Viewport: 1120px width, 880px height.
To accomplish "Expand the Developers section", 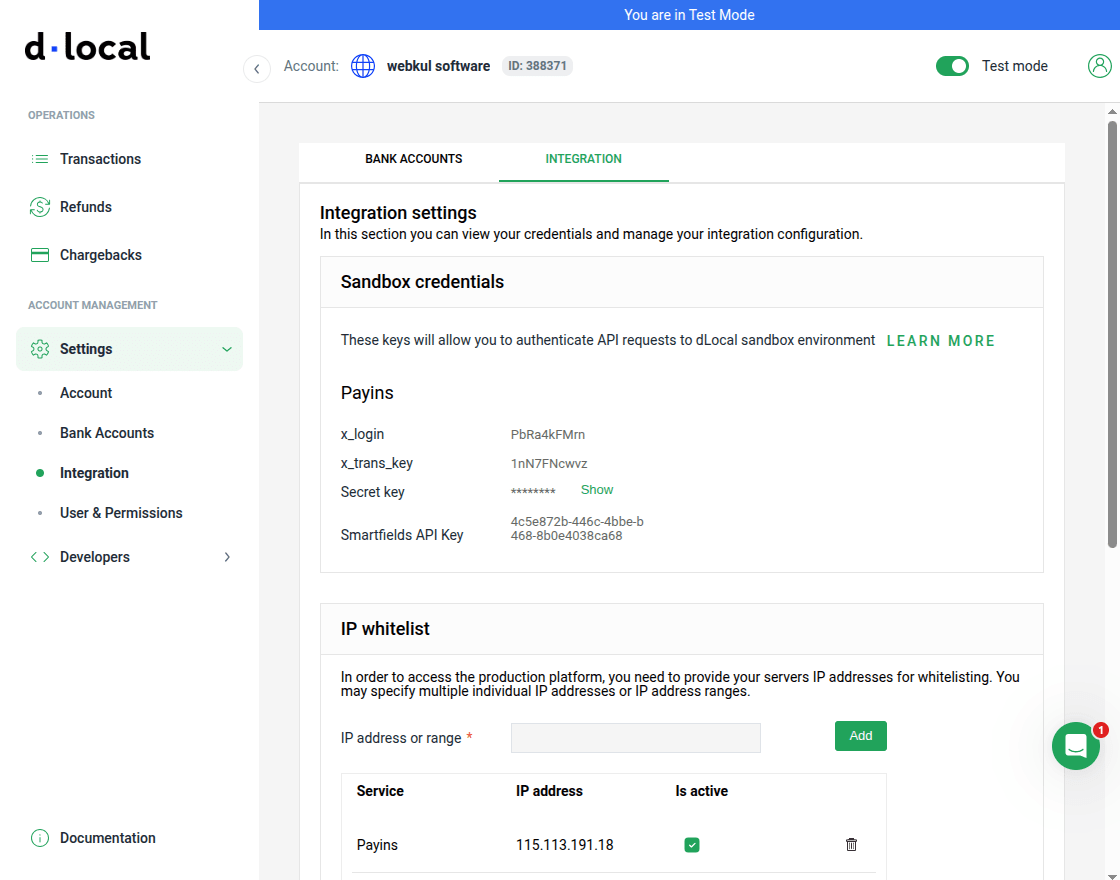I will tap(227, 556).
